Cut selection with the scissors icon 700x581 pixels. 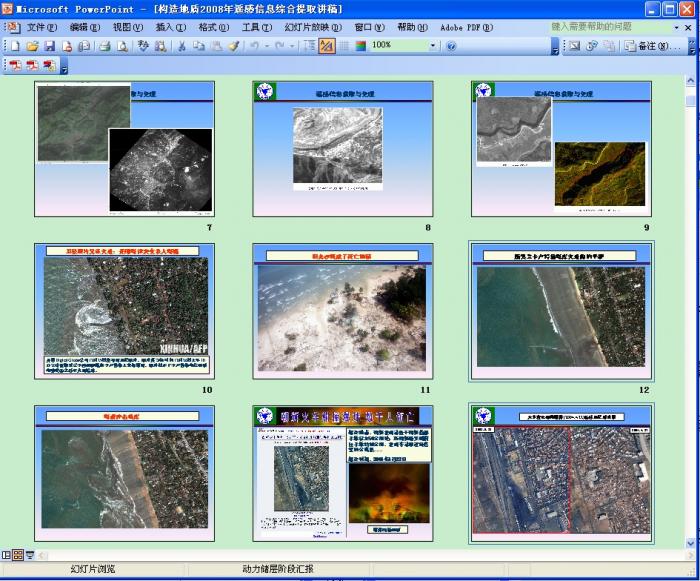(182, 46)
